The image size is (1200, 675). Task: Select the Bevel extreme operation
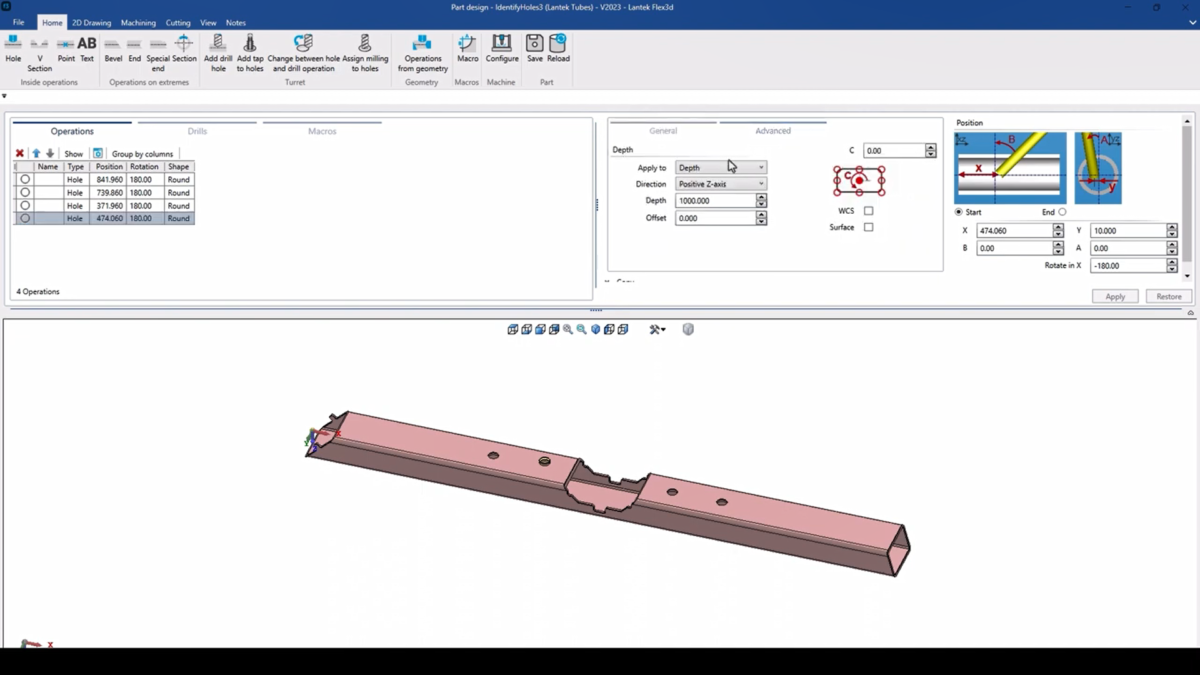pyautogui.click(x=113, y=50)
